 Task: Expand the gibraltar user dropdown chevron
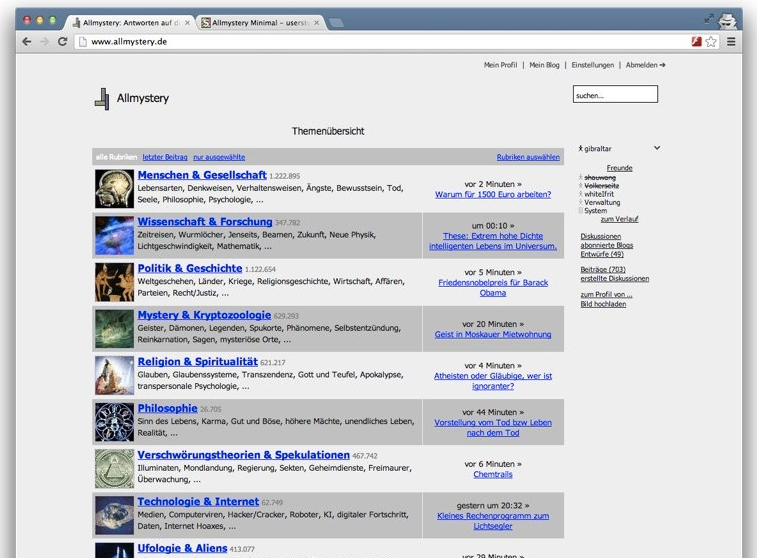657,148
